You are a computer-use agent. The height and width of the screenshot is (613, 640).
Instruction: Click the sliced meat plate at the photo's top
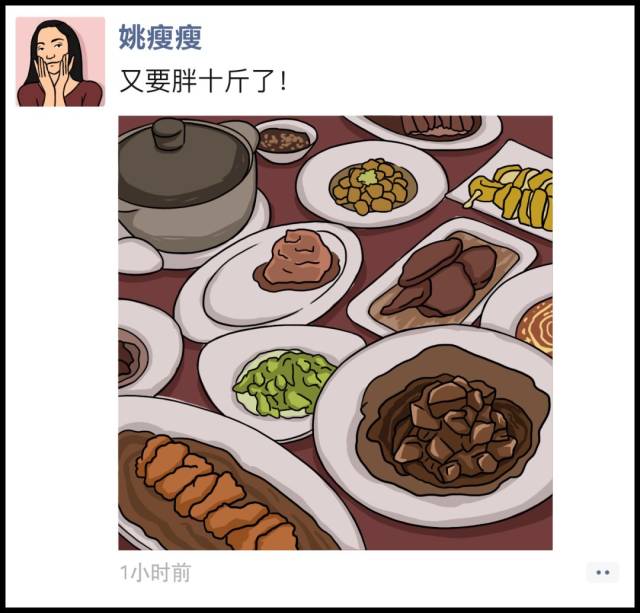click(x=424, y=127)
